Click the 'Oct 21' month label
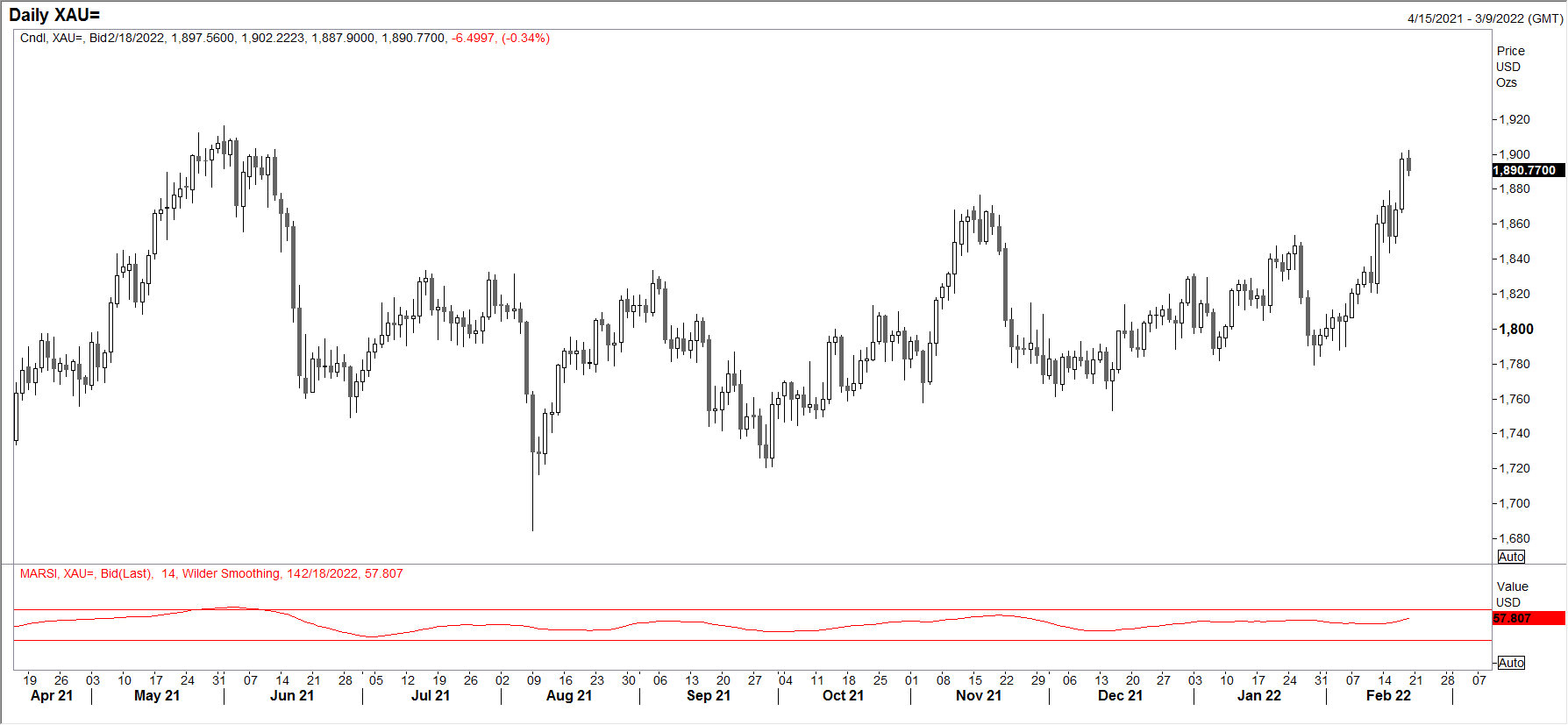Screen dimensions: 1568x725 (843, 695)
